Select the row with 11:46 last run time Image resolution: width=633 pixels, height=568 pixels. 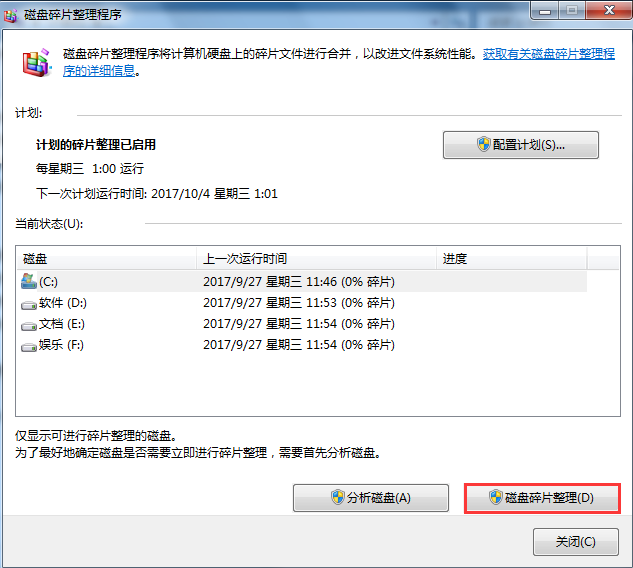pos(298,282)
